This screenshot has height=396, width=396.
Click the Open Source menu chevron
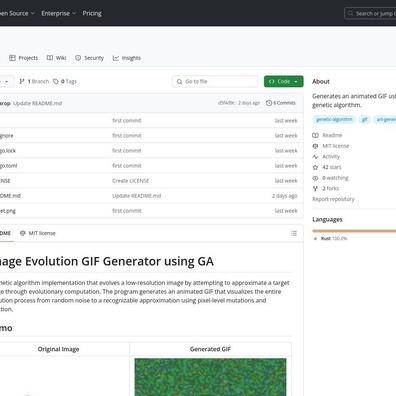coord(32,13)
